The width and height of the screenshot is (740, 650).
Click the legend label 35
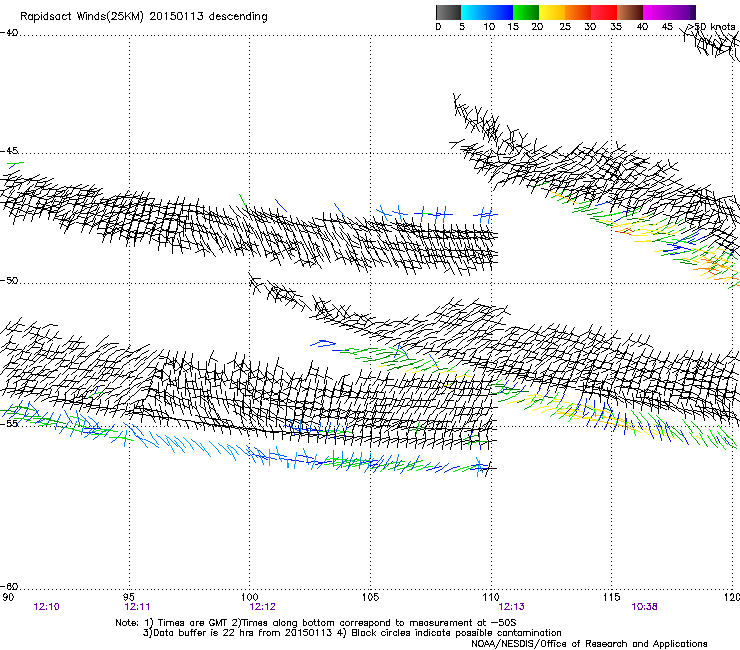(x=616, y=27)
